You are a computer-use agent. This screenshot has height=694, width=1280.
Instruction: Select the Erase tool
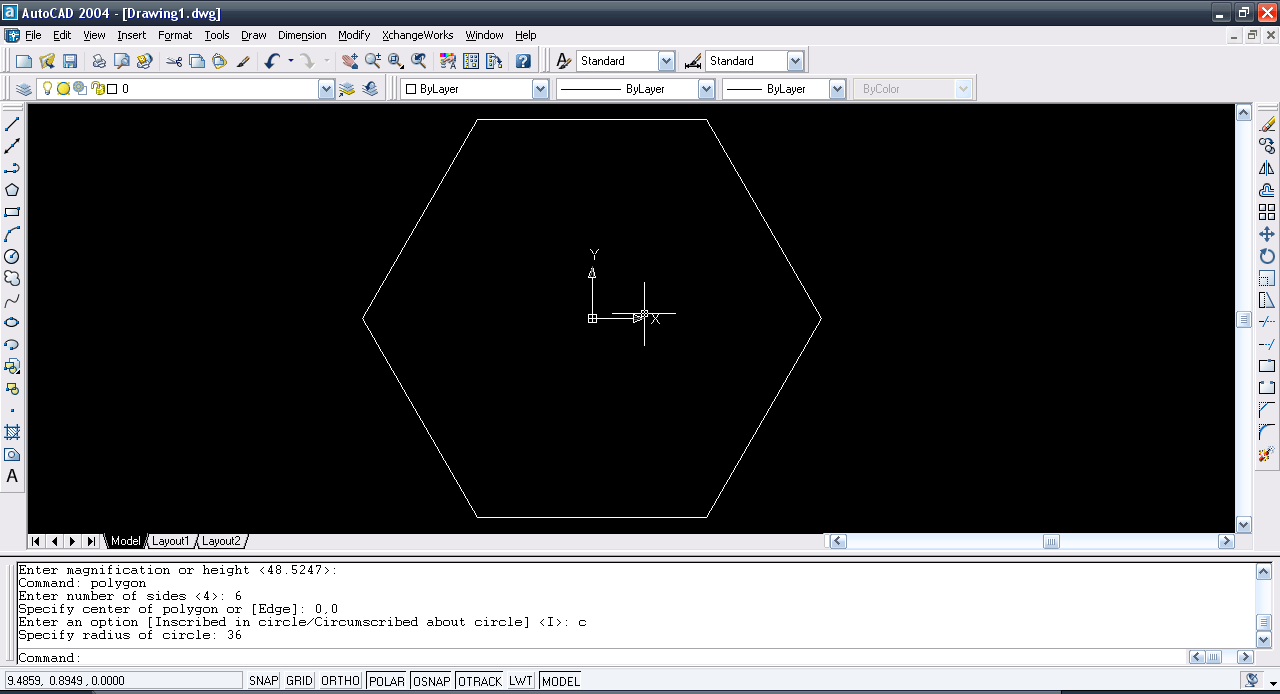coord(1267,124)
